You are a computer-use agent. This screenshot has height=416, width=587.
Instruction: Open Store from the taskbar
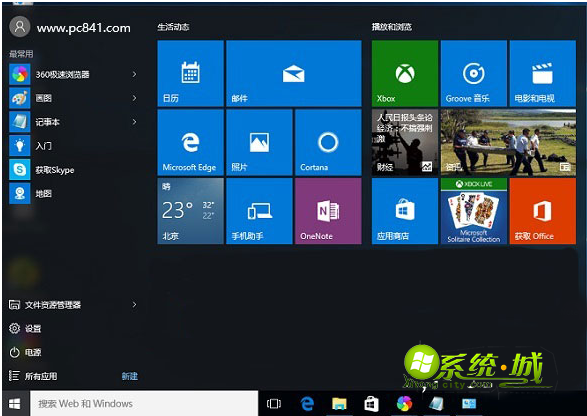click(x=371, y=404)
